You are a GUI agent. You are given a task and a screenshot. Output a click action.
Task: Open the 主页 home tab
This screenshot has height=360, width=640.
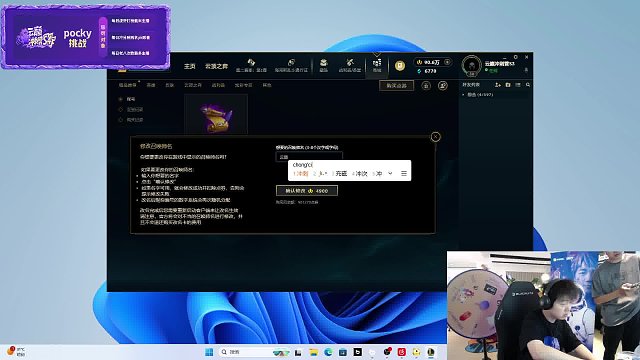pos(189,66)
